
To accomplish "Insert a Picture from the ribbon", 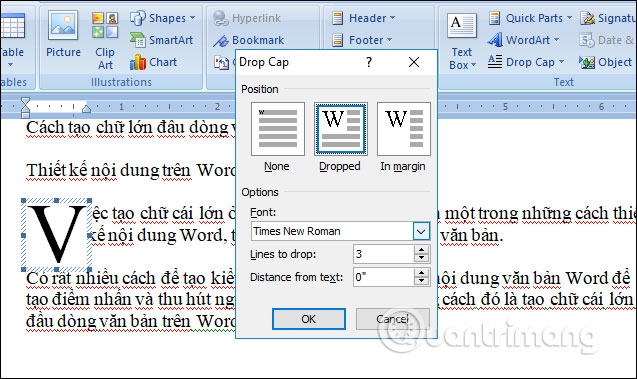I will pos(63,34).
